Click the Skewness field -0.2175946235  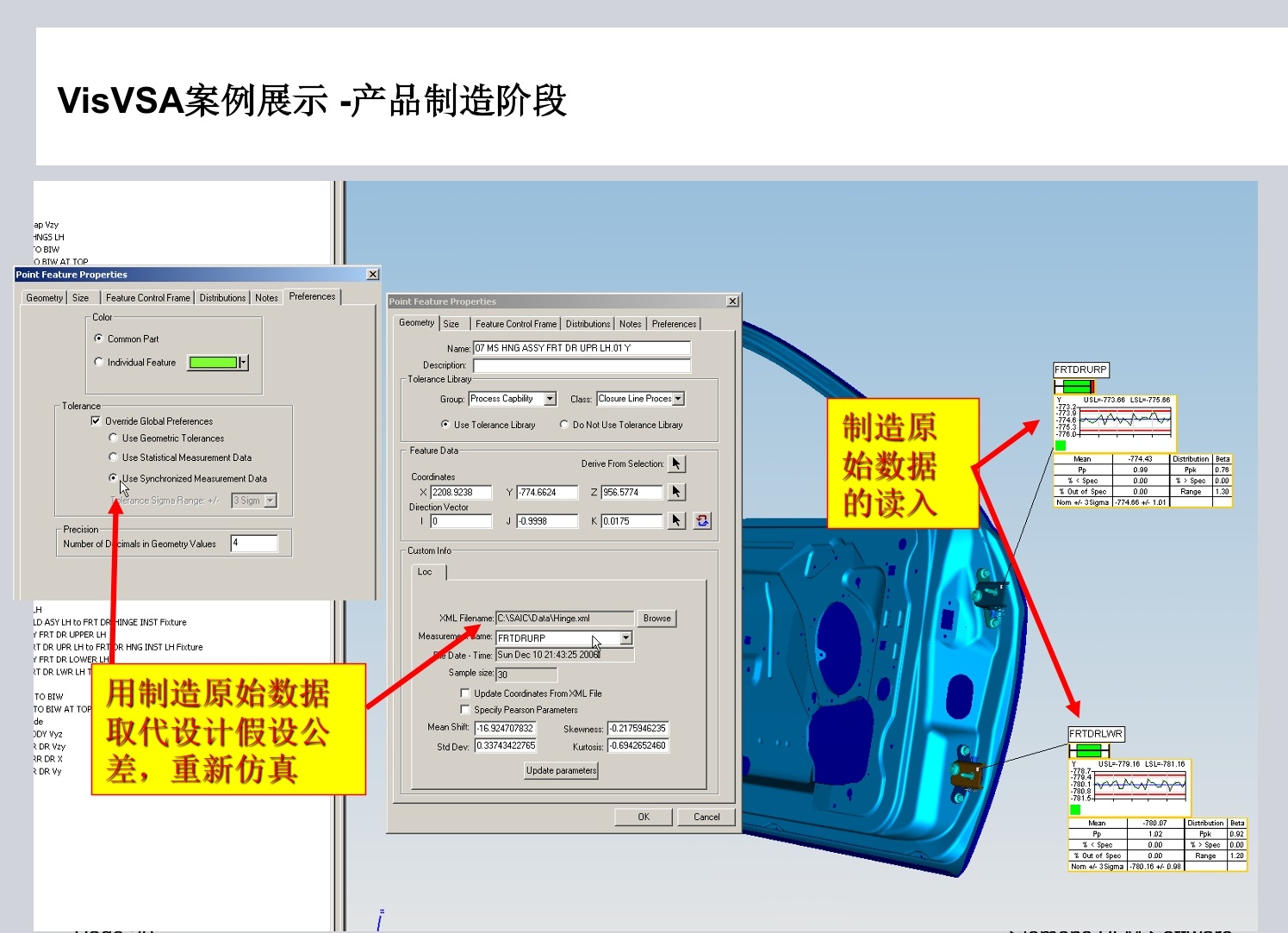[638, 728]
